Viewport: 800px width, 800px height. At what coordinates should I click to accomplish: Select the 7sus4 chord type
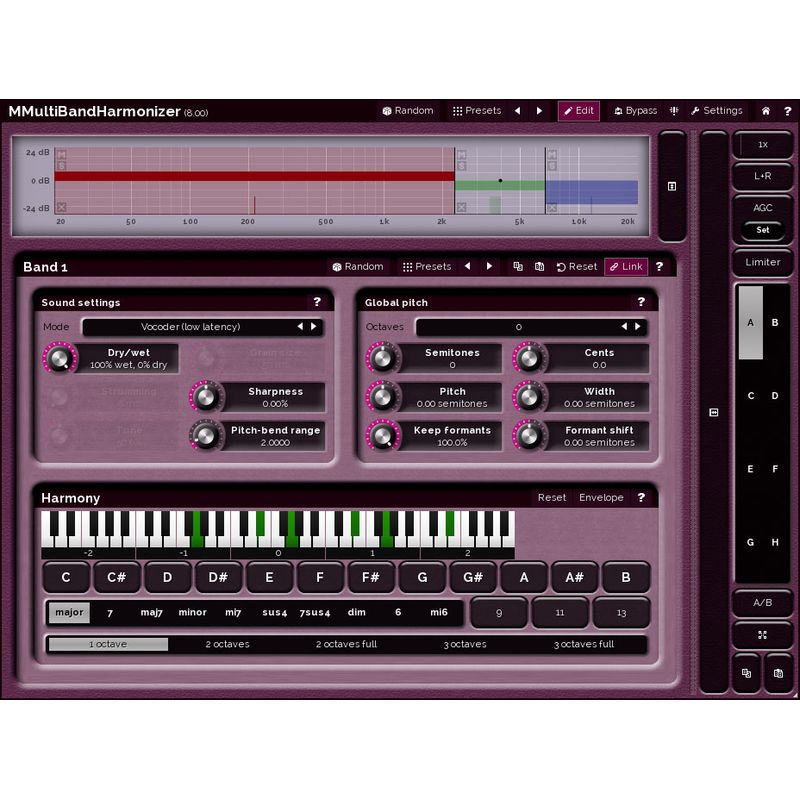(315, 612)
